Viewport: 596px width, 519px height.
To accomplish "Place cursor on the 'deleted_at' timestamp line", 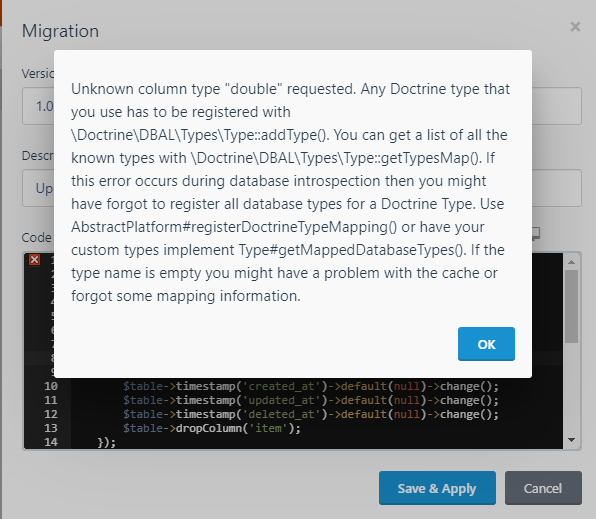I will (x=311, y=414).
